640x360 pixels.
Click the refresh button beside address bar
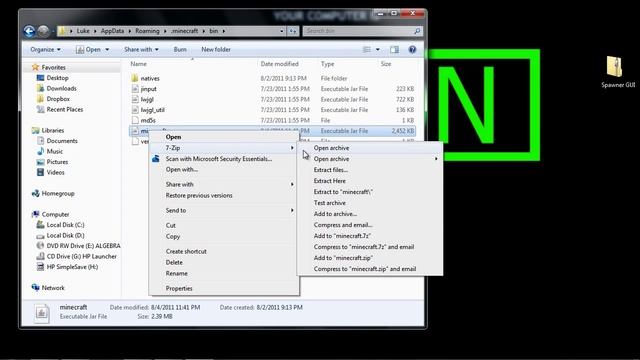pos(293,31)
